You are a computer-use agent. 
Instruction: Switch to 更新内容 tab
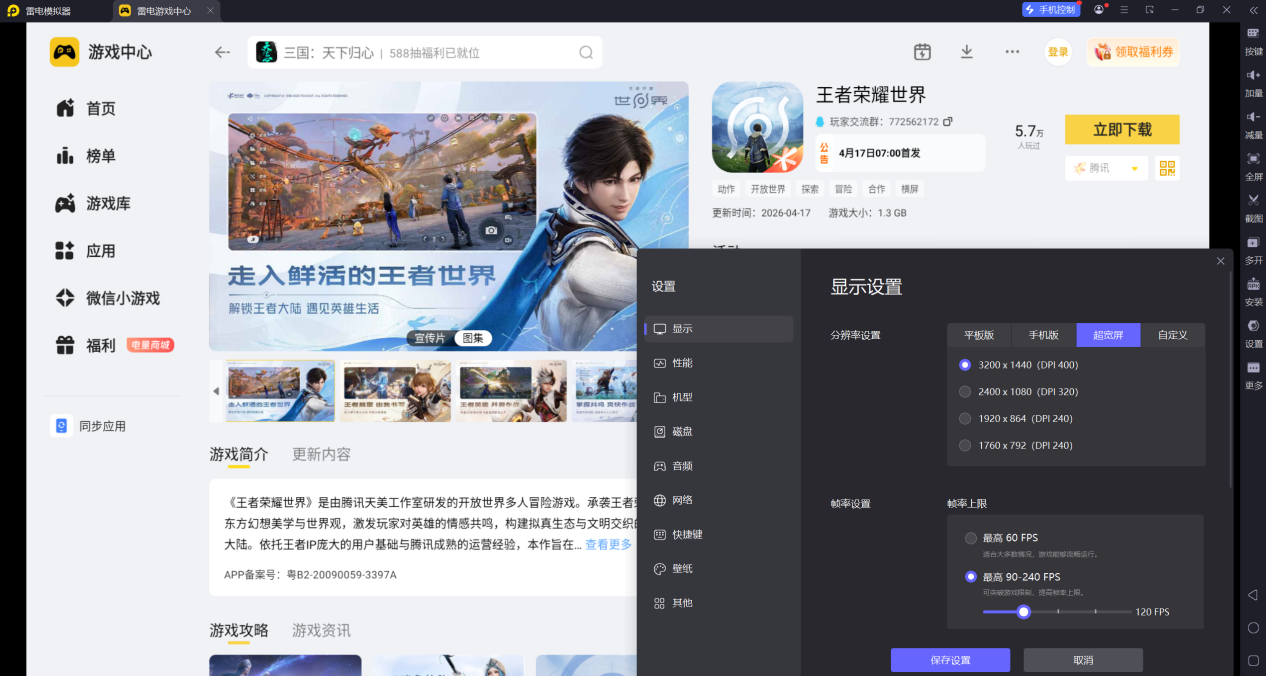321,454
